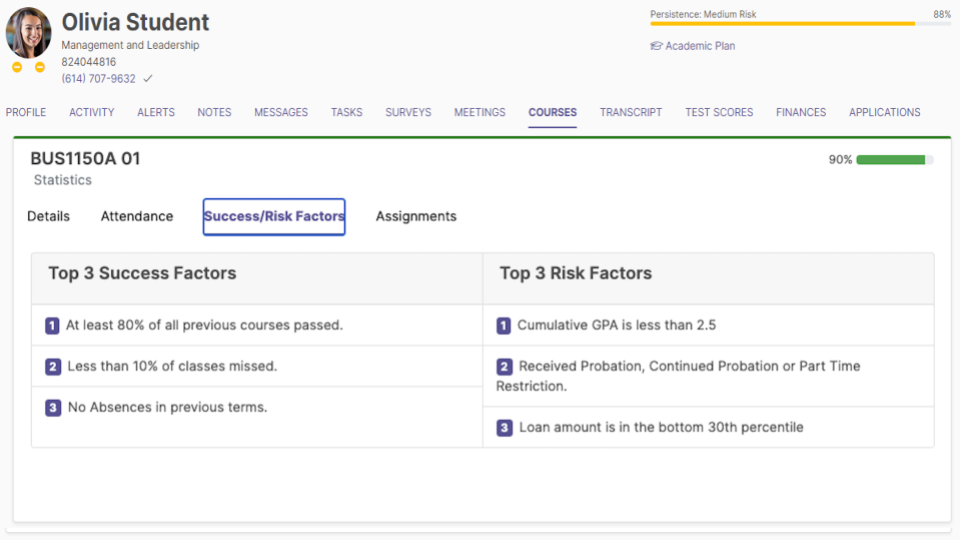Show the Assignments sub-tab
The image size is (960, 540).
point(416,217)
